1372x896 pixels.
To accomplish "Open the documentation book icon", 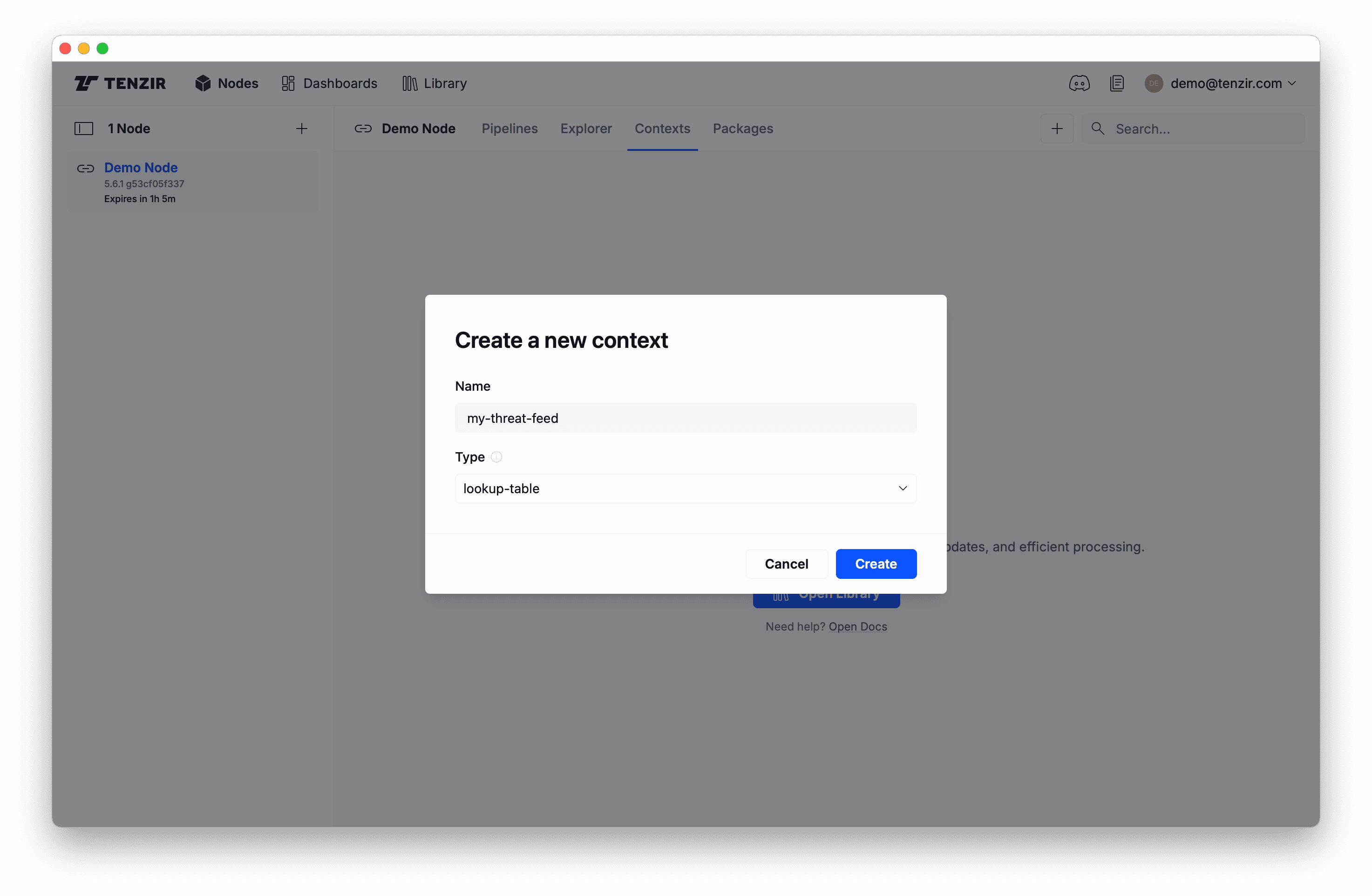I will (1117, 83).
